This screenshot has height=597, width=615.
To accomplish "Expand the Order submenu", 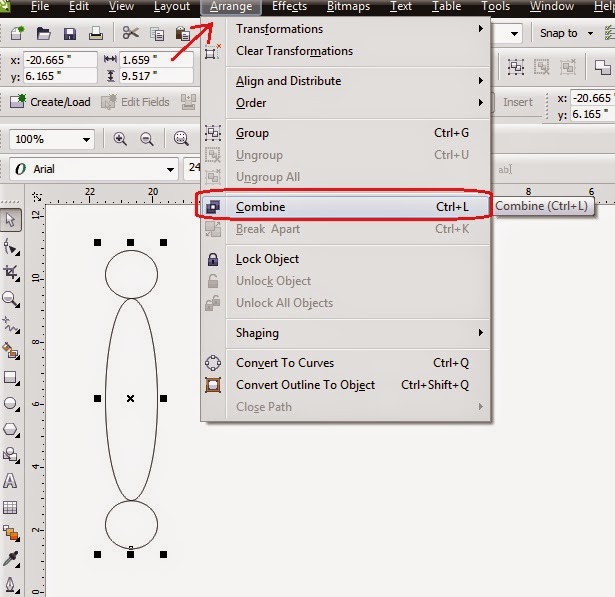I will coord(358,103).
